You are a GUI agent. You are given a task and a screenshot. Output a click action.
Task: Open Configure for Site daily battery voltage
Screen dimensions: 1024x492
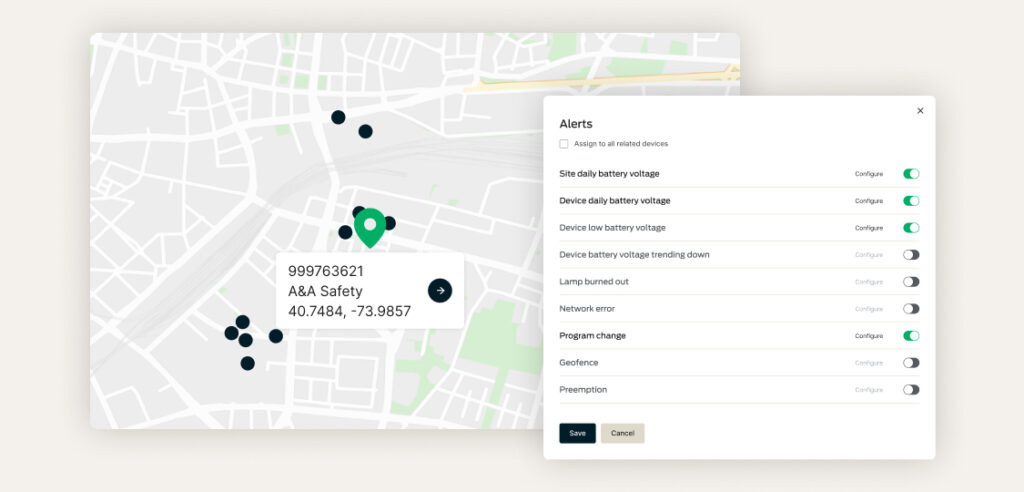(x=869, y=174)
